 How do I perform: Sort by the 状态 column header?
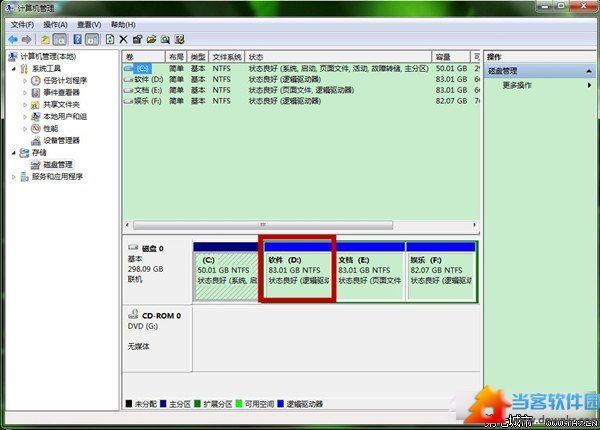pyautogui.click(x=338, y=57)
